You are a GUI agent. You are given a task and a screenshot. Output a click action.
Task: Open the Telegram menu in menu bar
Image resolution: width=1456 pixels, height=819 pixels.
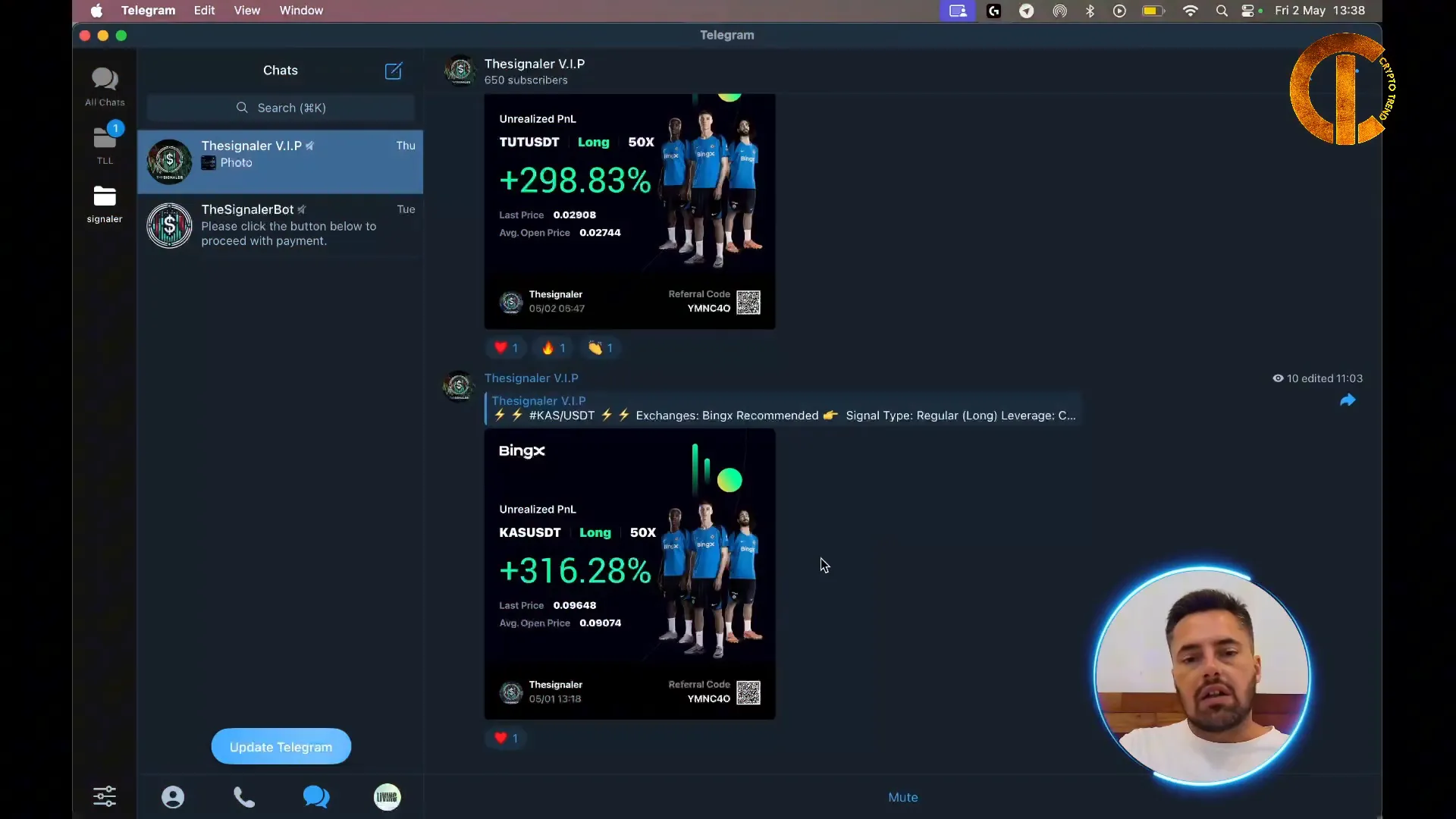click(148, 11)
